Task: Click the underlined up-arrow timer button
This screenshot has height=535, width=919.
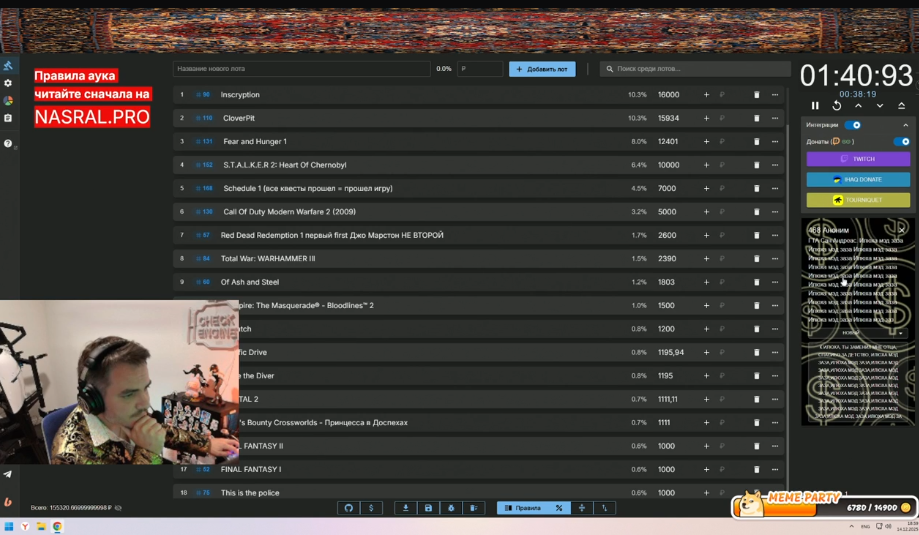Action: point(901,105)
